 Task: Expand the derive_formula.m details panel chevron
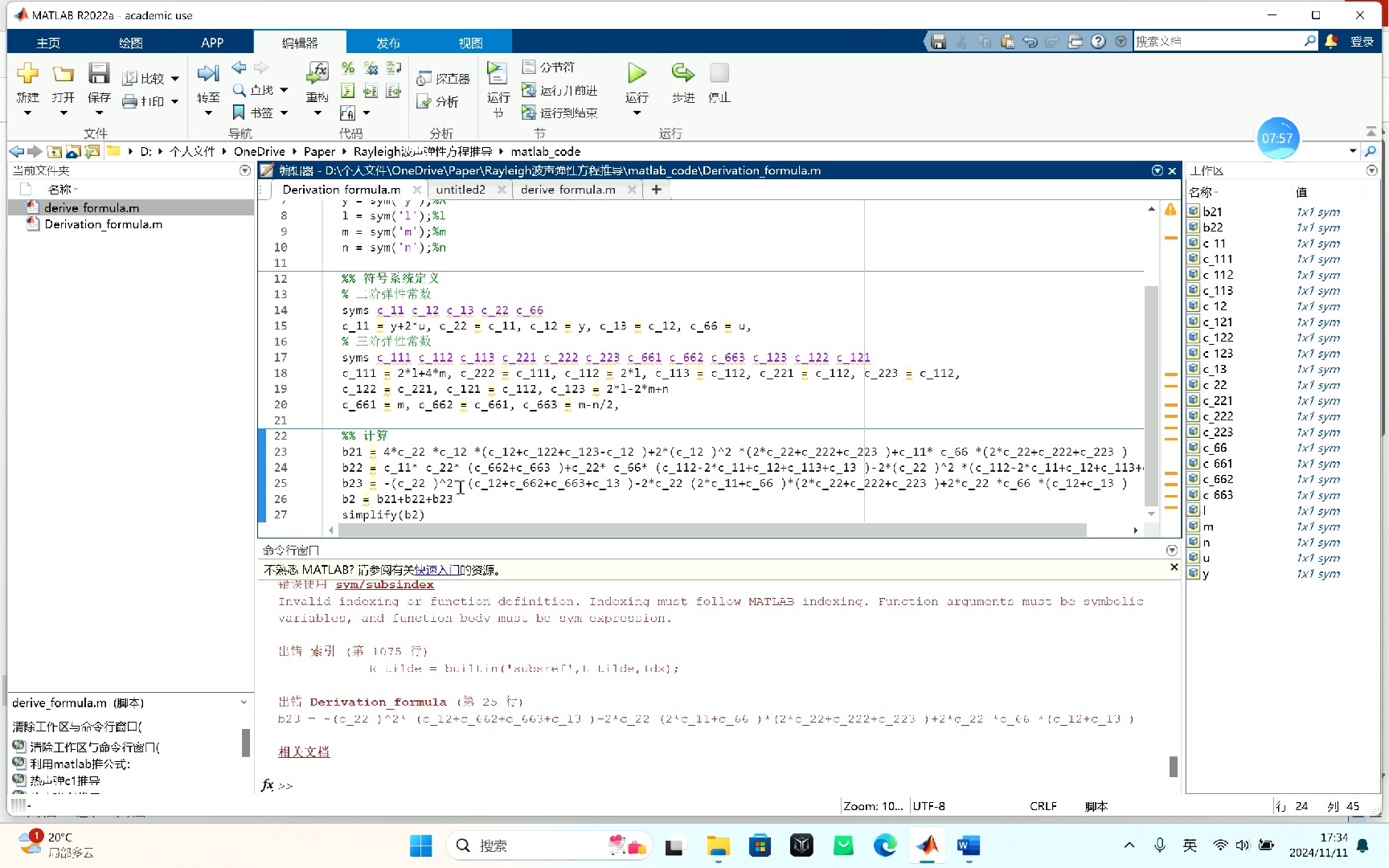point(244,702)
